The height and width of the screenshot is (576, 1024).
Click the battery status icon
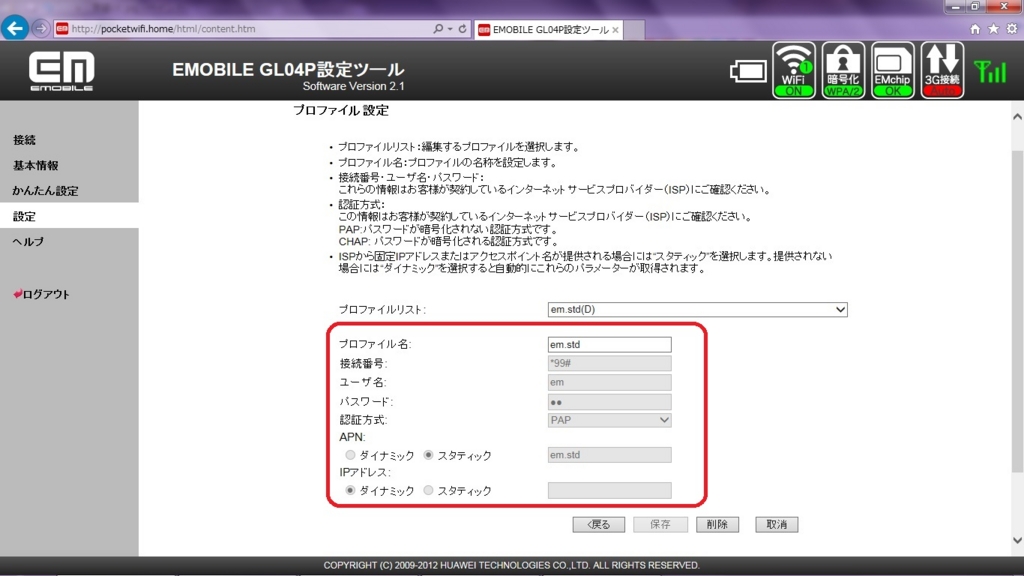point(748,71)
